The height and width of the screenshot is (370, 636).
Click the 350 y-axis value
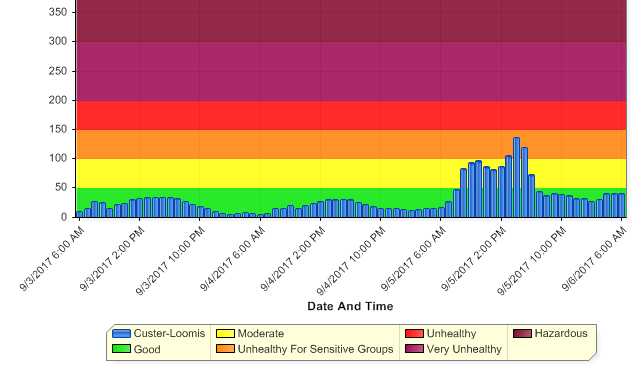58,12
